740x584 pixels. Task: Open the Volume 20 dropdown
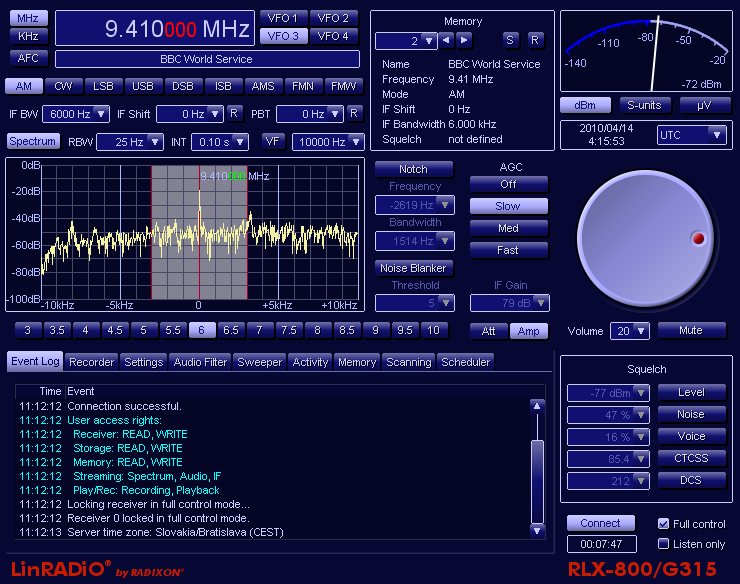(x=641, y=331)
